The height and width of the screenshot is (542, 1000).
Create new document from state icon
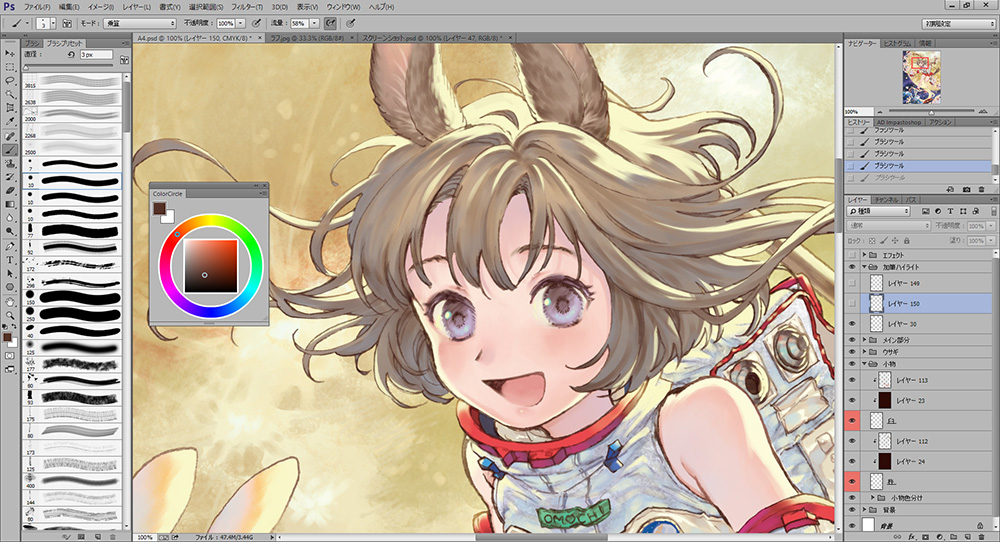(x=950, y=189)
